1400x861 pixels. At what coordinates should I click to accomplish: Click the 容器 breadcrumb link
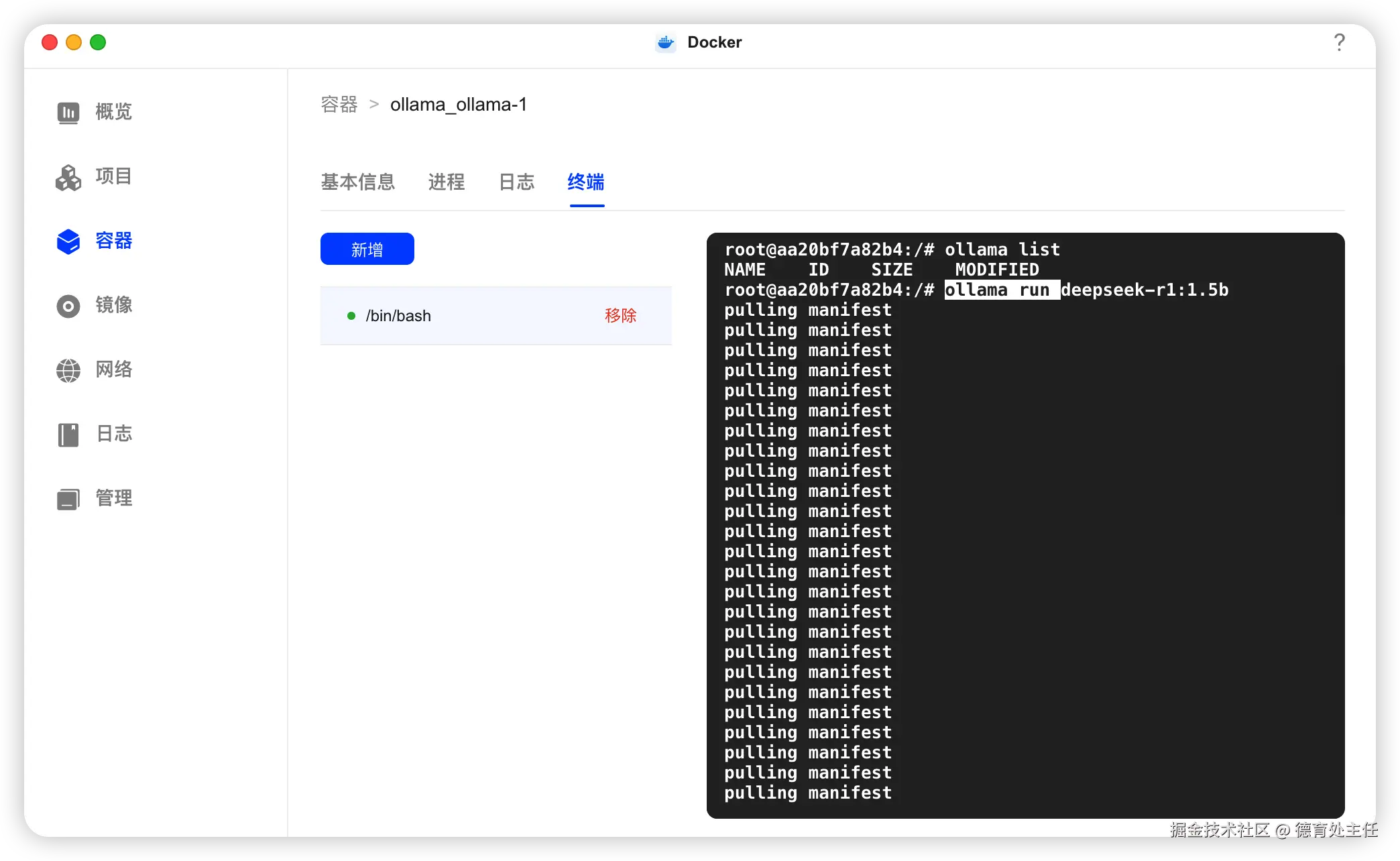(339, 105)
